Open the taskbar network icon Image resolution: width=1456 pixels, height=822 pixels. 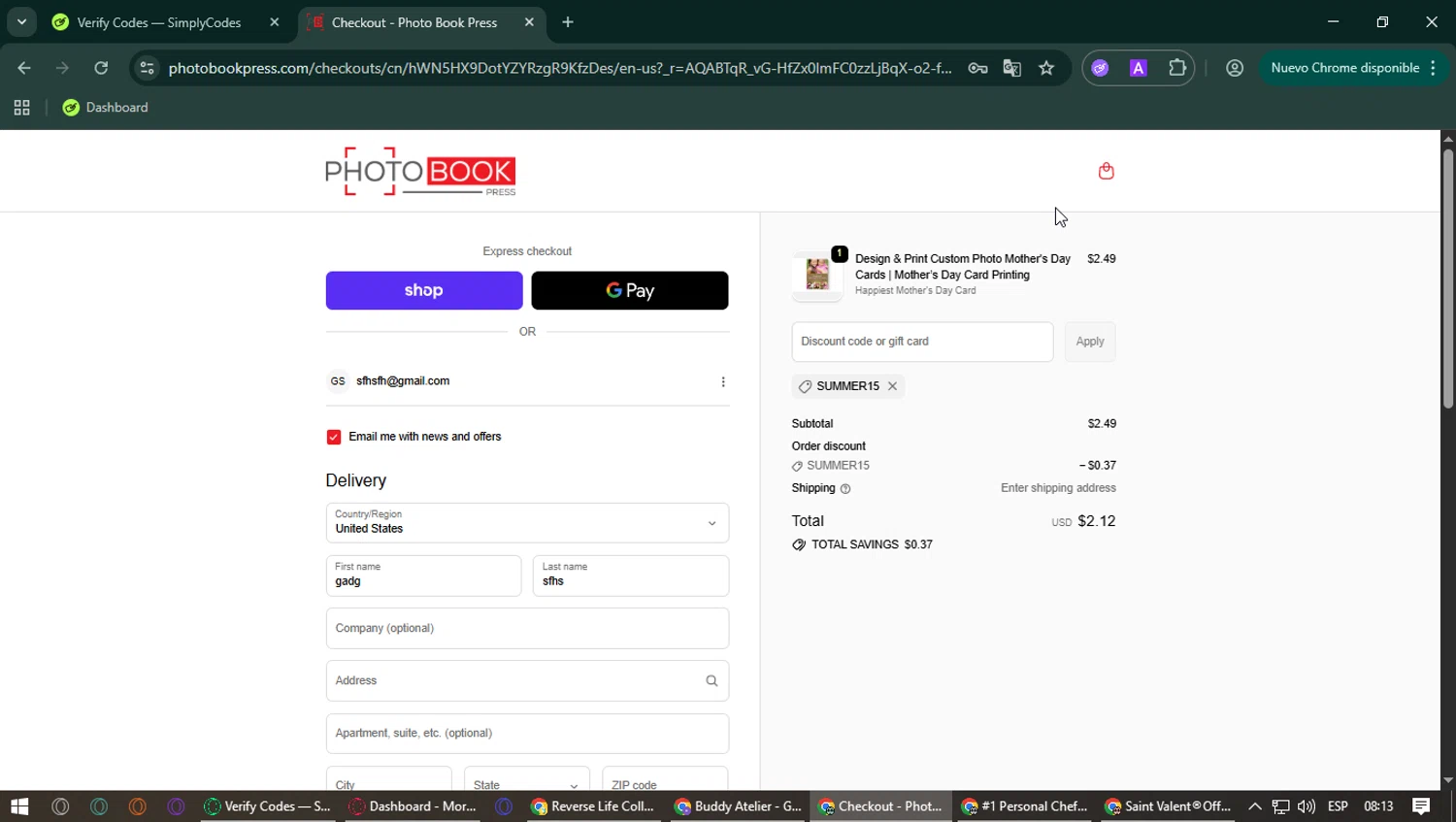tap(1280, 806)
